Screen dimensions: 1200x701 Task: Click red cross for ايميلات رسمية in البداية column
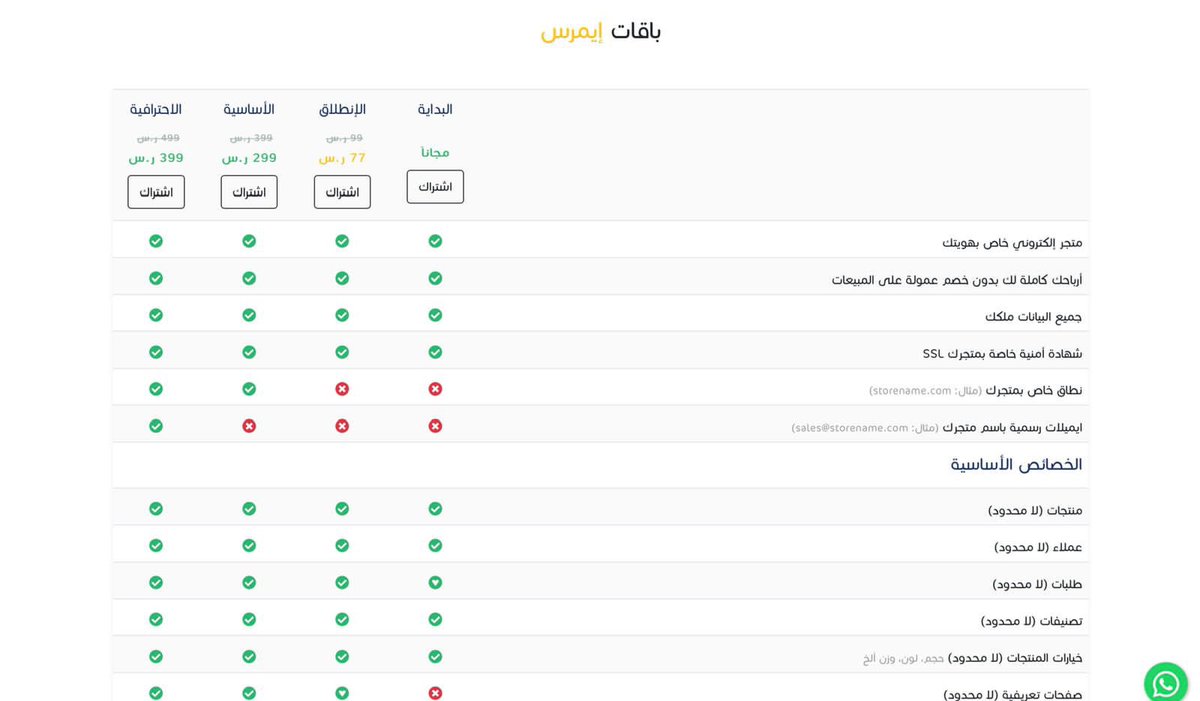pyautogui.click(x=435, y=426)
